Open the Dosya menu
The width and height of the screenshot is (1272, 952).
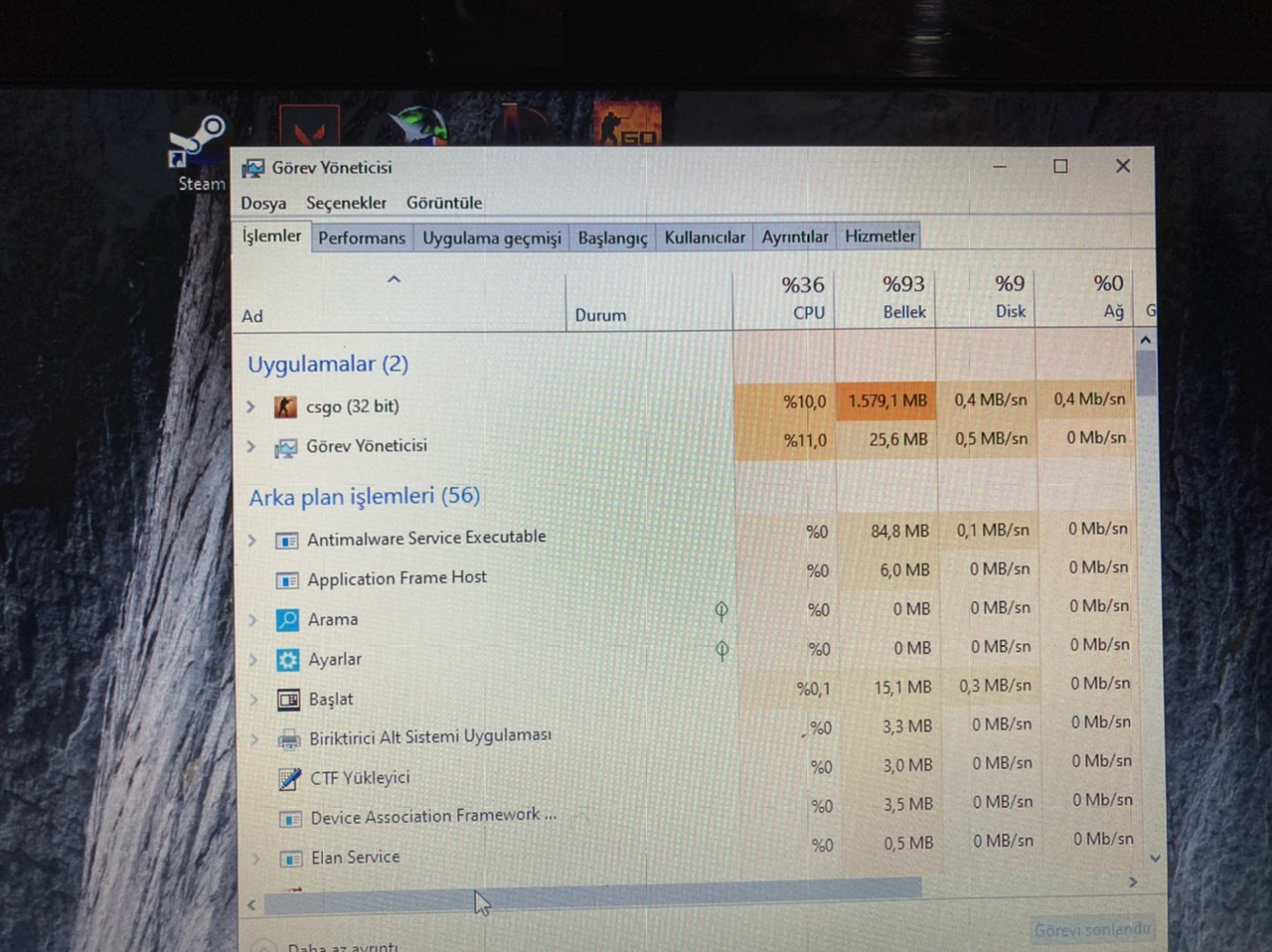click(263, 204)
